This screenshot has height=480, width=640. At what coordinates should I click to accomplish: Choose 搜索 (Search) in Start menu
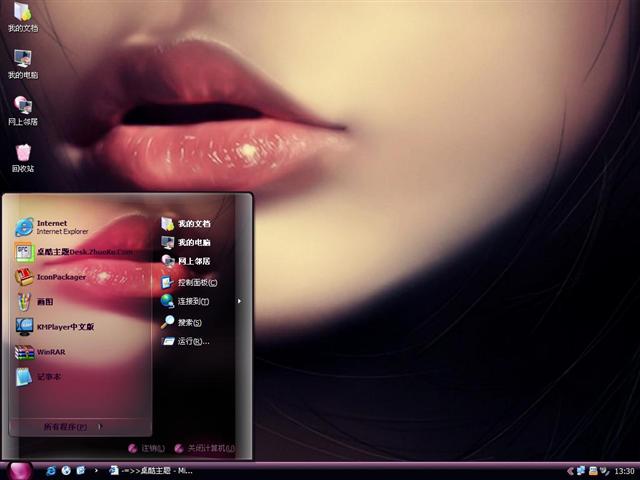pyautogui.click(x=189, y=322)
